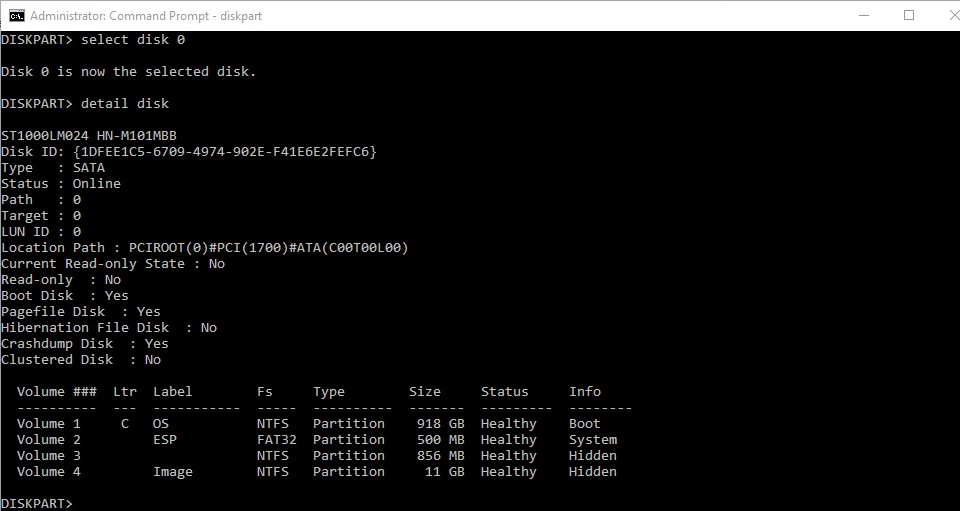The height and width of the screenshot is (511, 960).
Task: Click the 'Volume 2' row name
Action: click(x=49, y=439)
